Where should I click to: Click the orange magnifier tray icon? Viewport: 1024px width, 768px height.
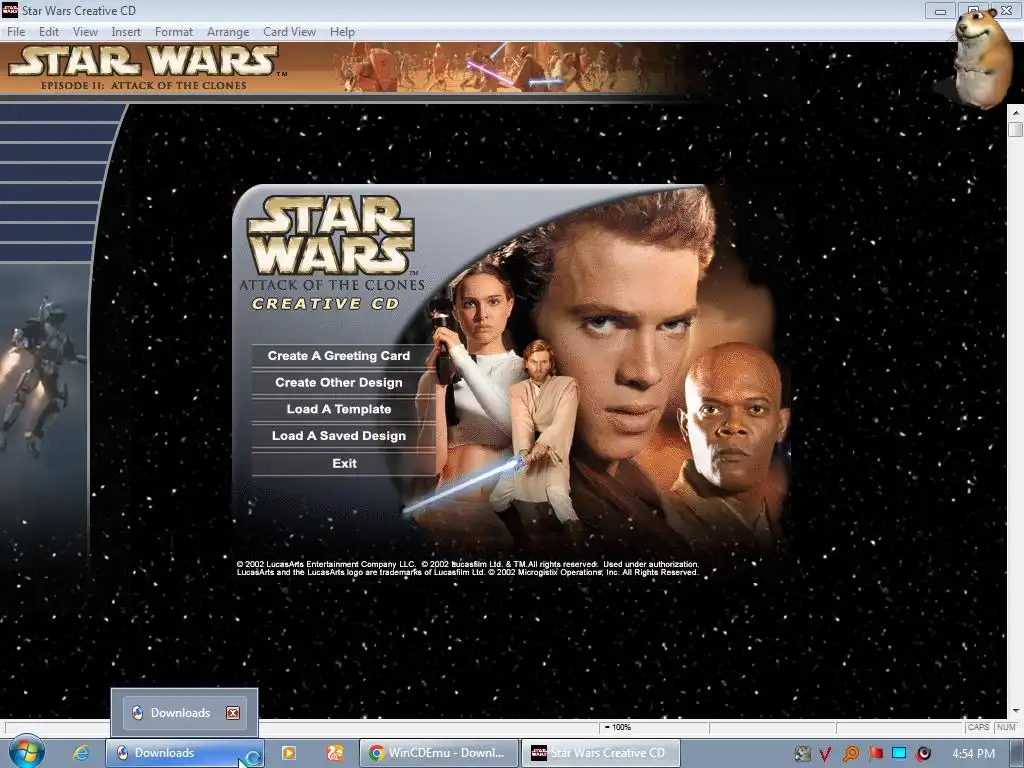coord(850,754)
